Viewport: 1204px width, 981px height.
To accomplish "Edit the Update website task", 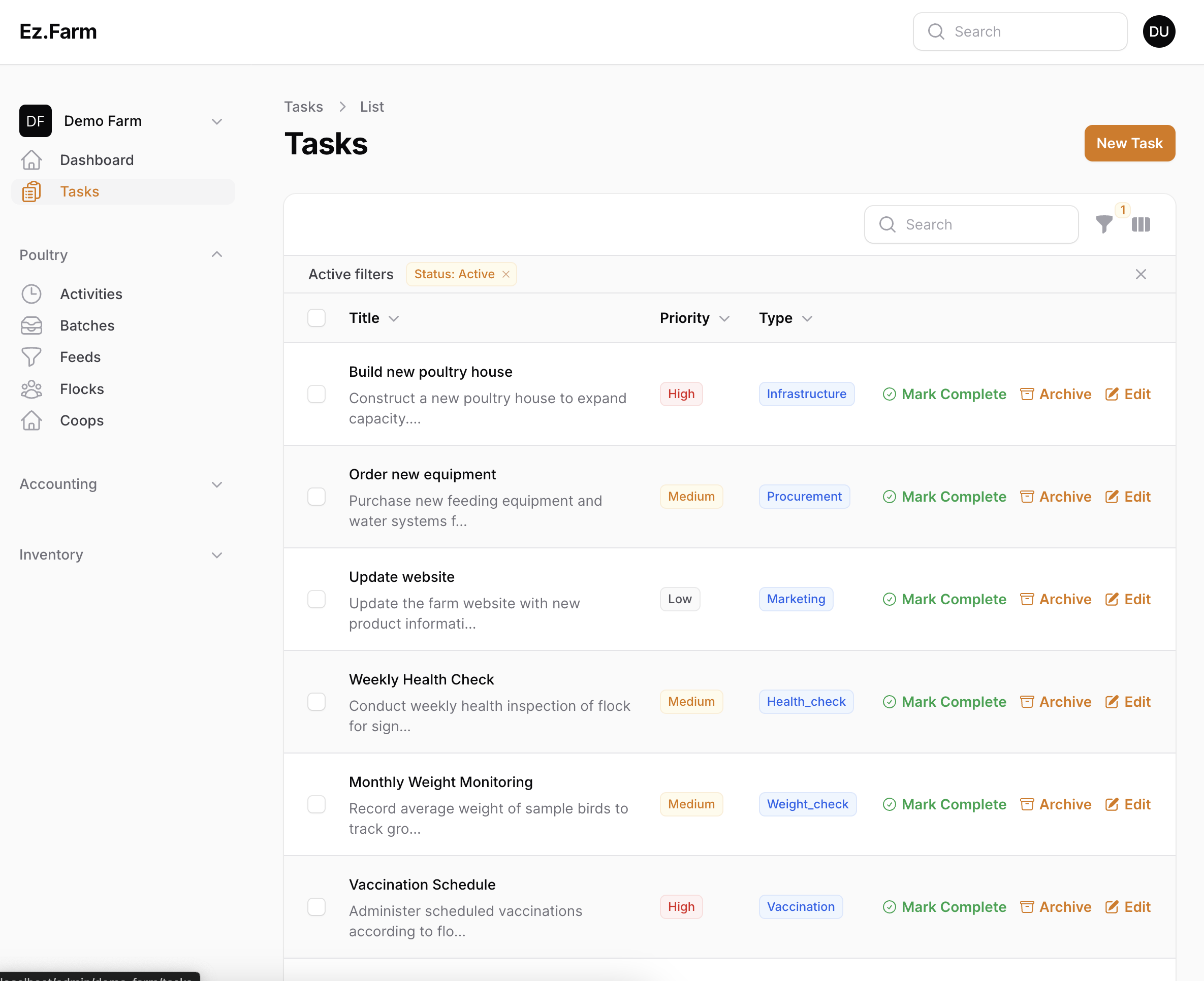I will pyautogui.click(x=1128, y=599).
